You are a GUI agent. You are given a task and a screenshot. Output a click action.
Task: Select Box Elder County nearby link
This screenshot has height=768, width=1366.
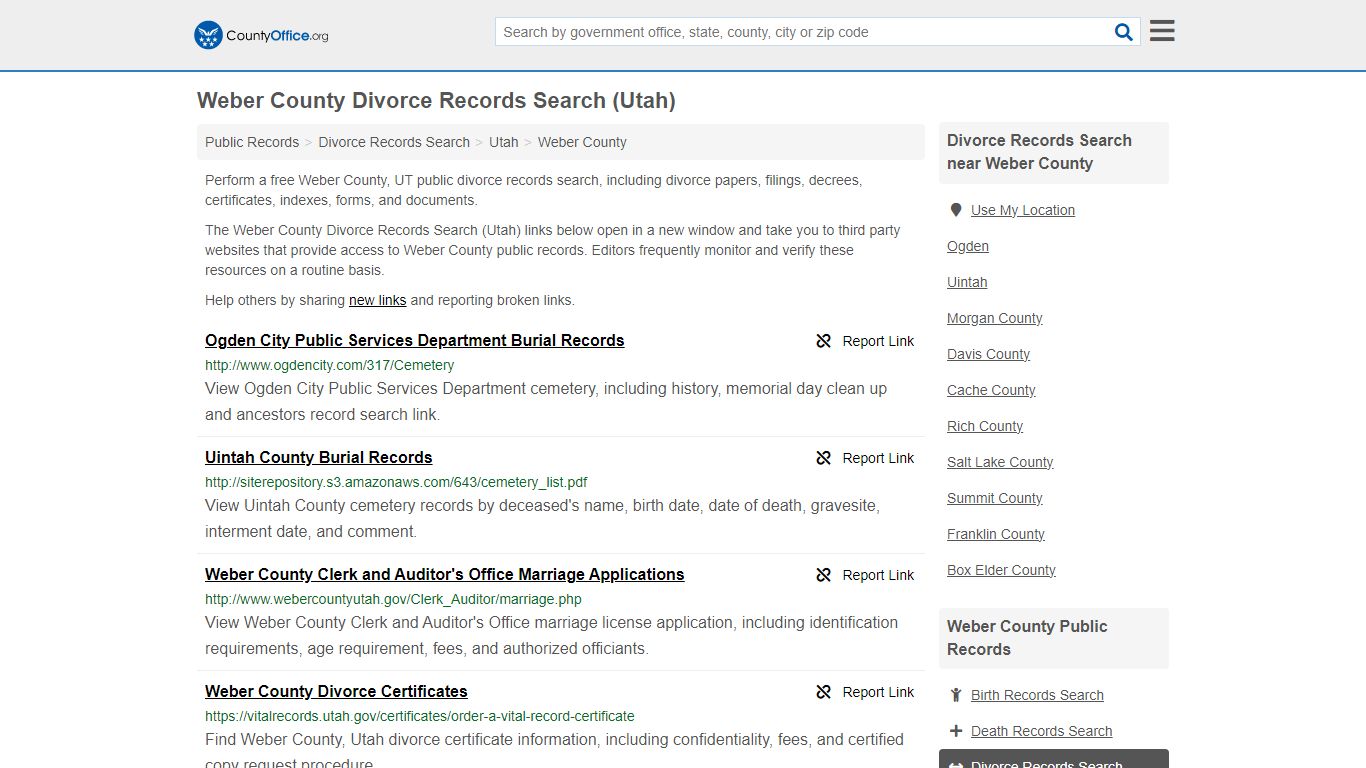[1001, 570]
